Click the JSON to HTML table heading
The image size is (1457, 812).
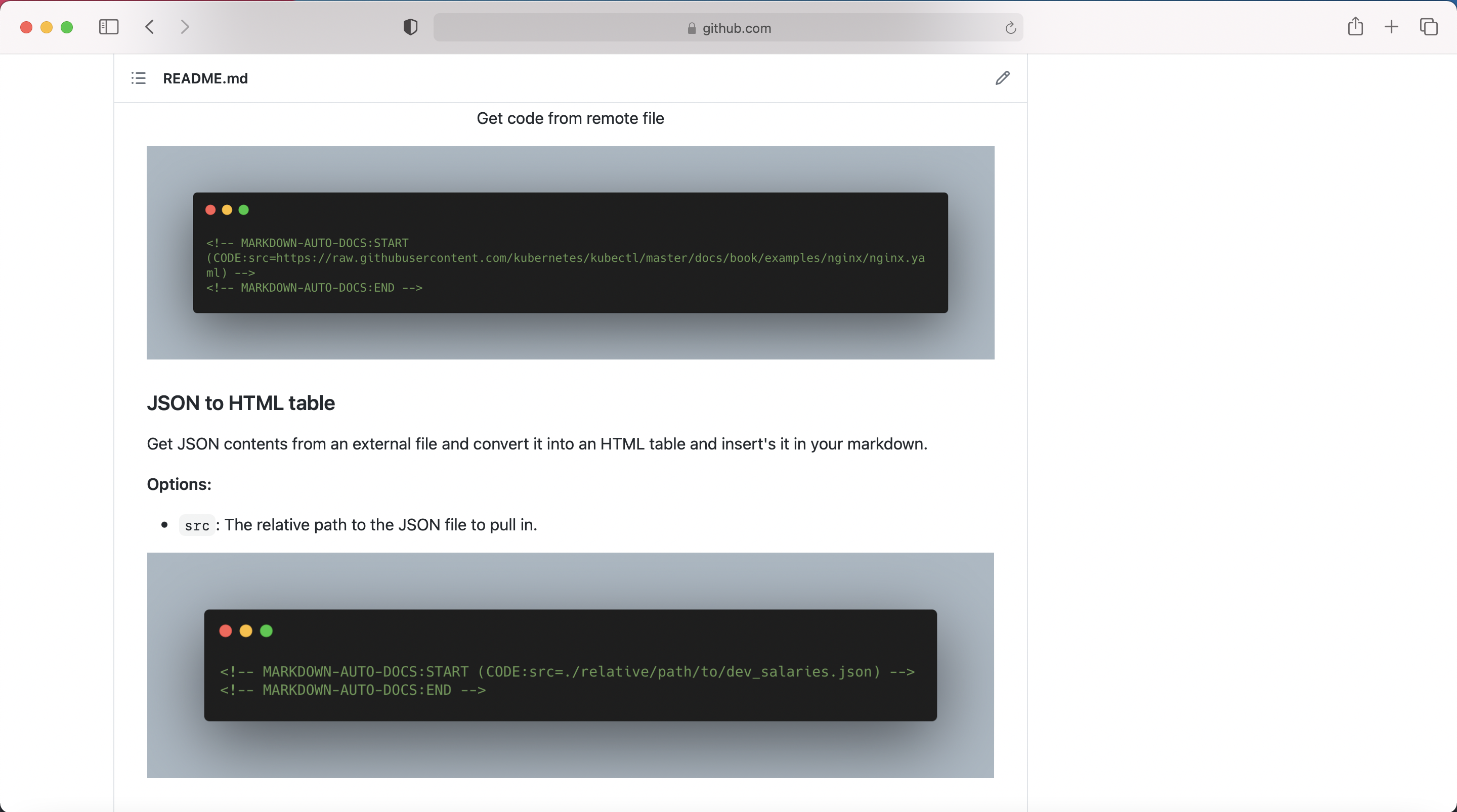[240, 402]
